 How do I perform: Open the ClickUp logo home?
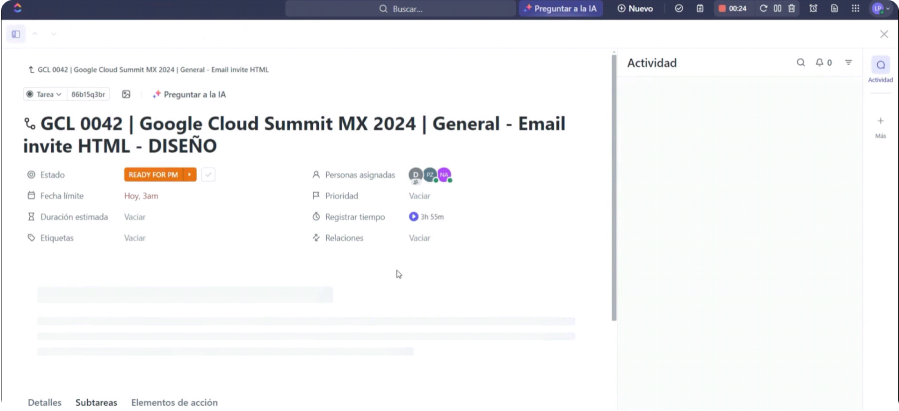pos(17,8)
